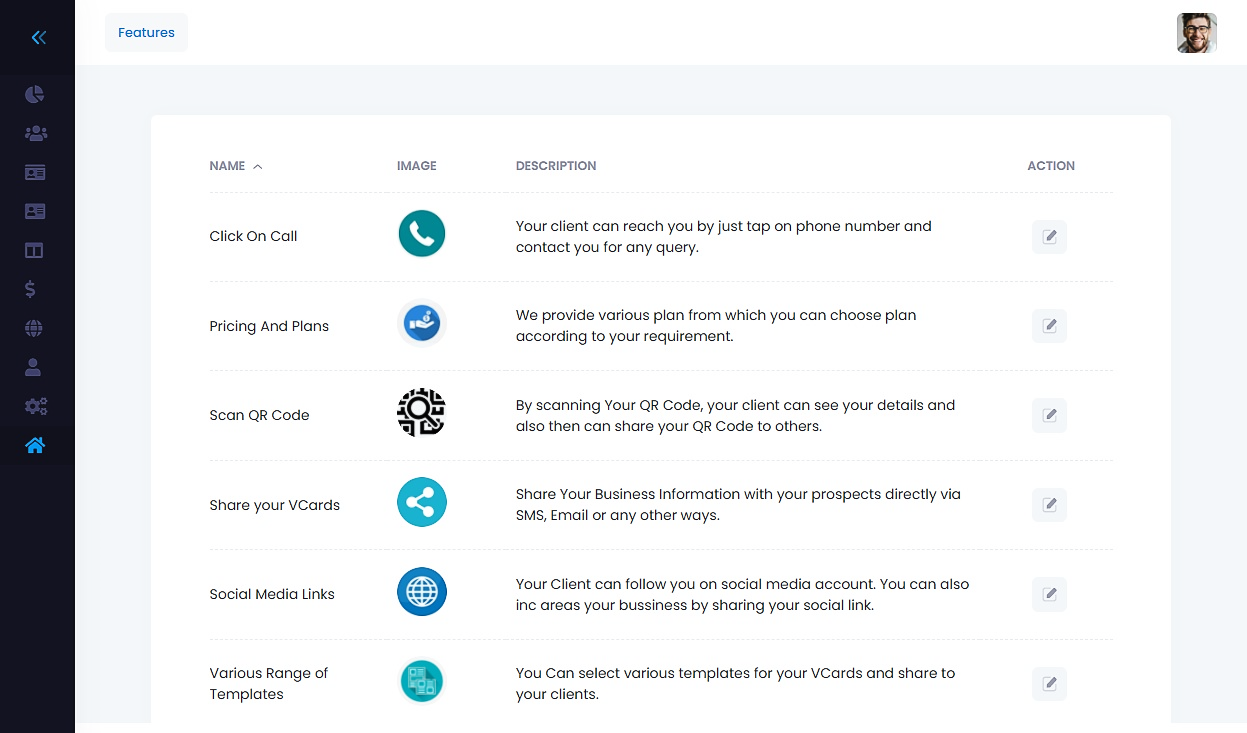Viewport: 1247px width, 733px height.
Task: Click the Share your VCards image
Action: click(421, 502)
